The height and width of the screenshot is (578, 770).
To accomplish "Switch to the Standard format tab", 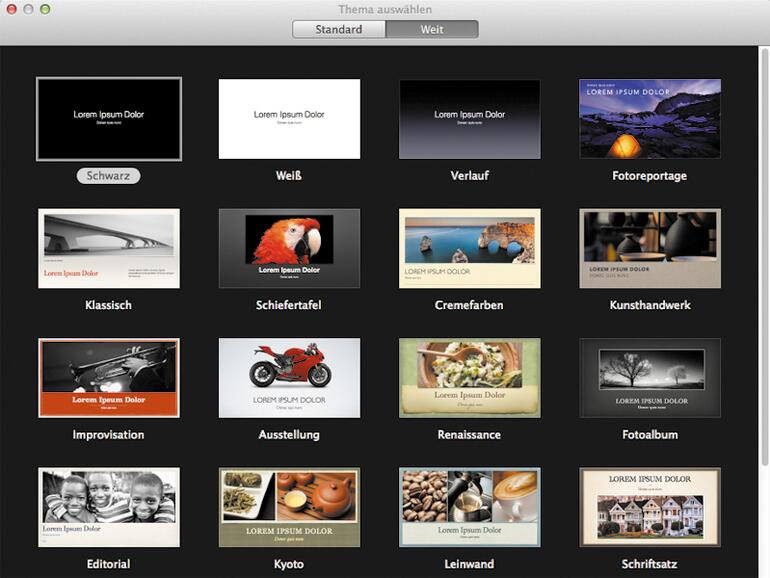I will pos(339,29).
